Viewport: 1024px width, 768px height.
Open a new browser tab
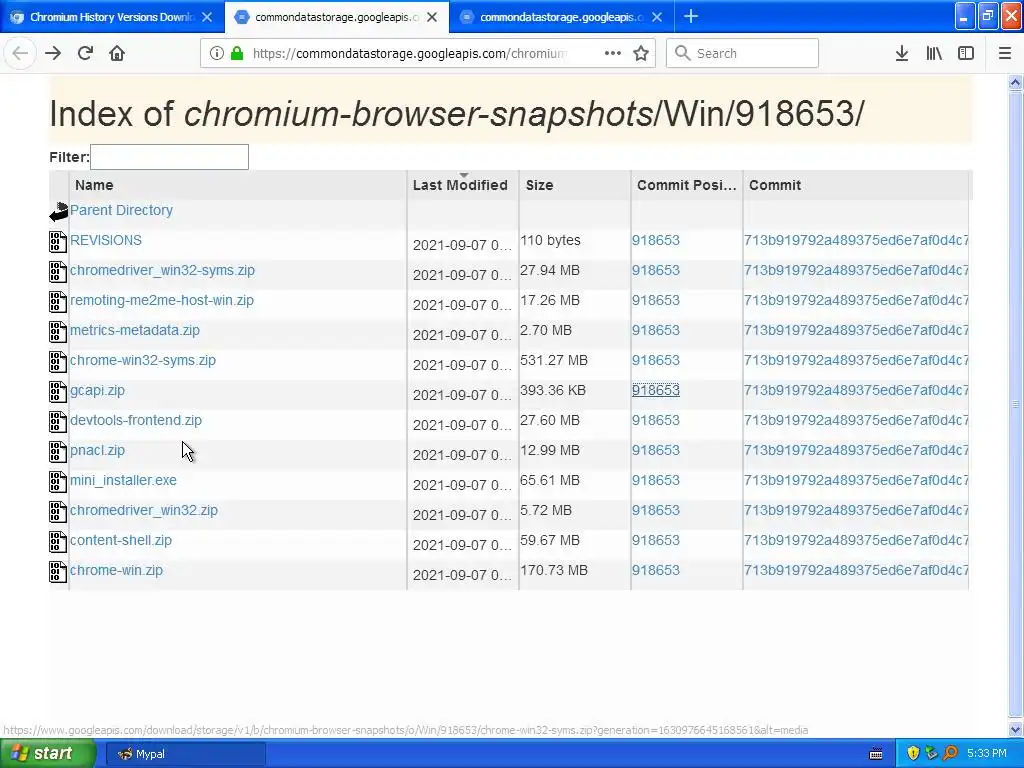tap(691, 16)
